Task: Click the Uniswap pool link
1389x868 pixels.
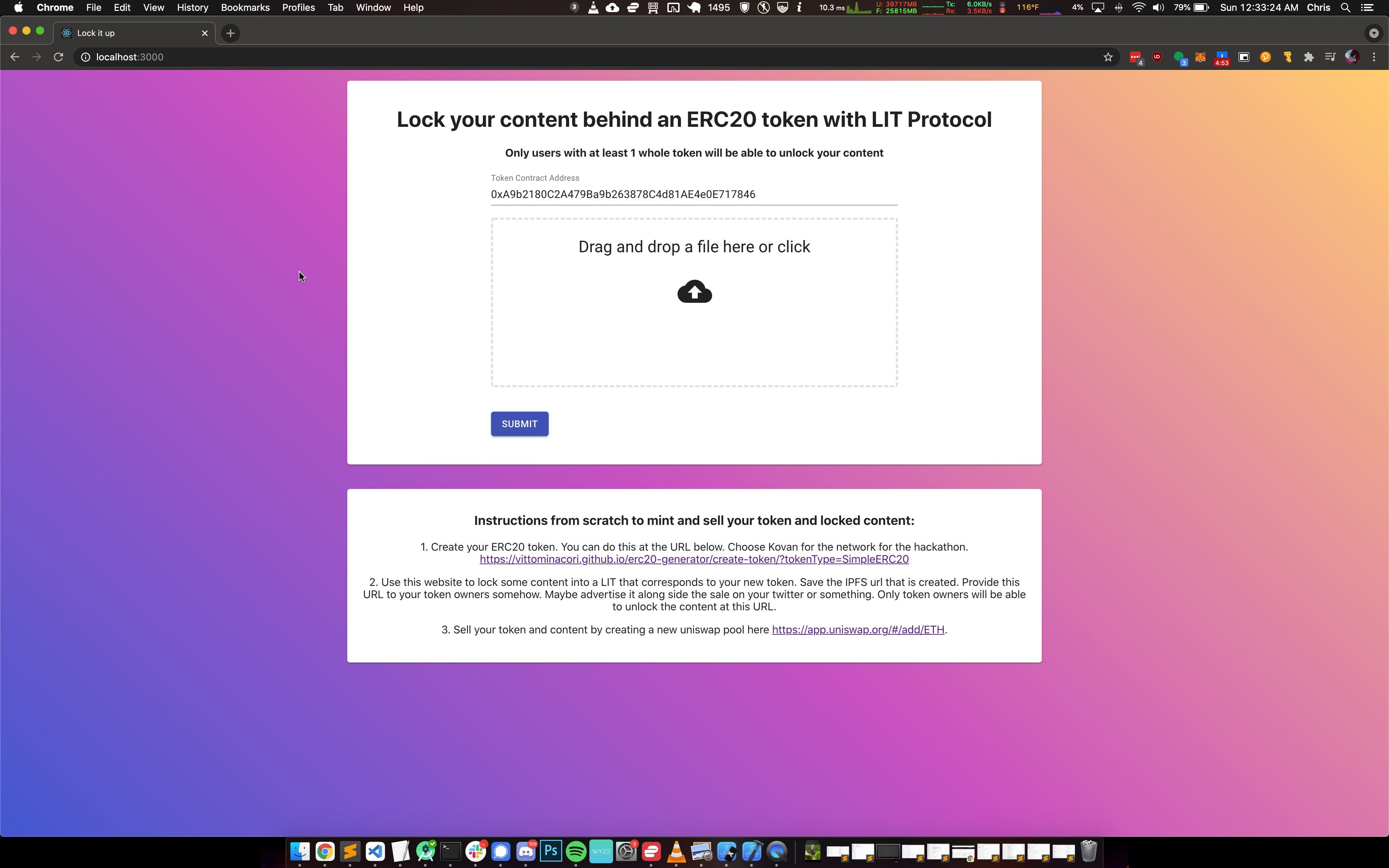Action: point(858,629)
